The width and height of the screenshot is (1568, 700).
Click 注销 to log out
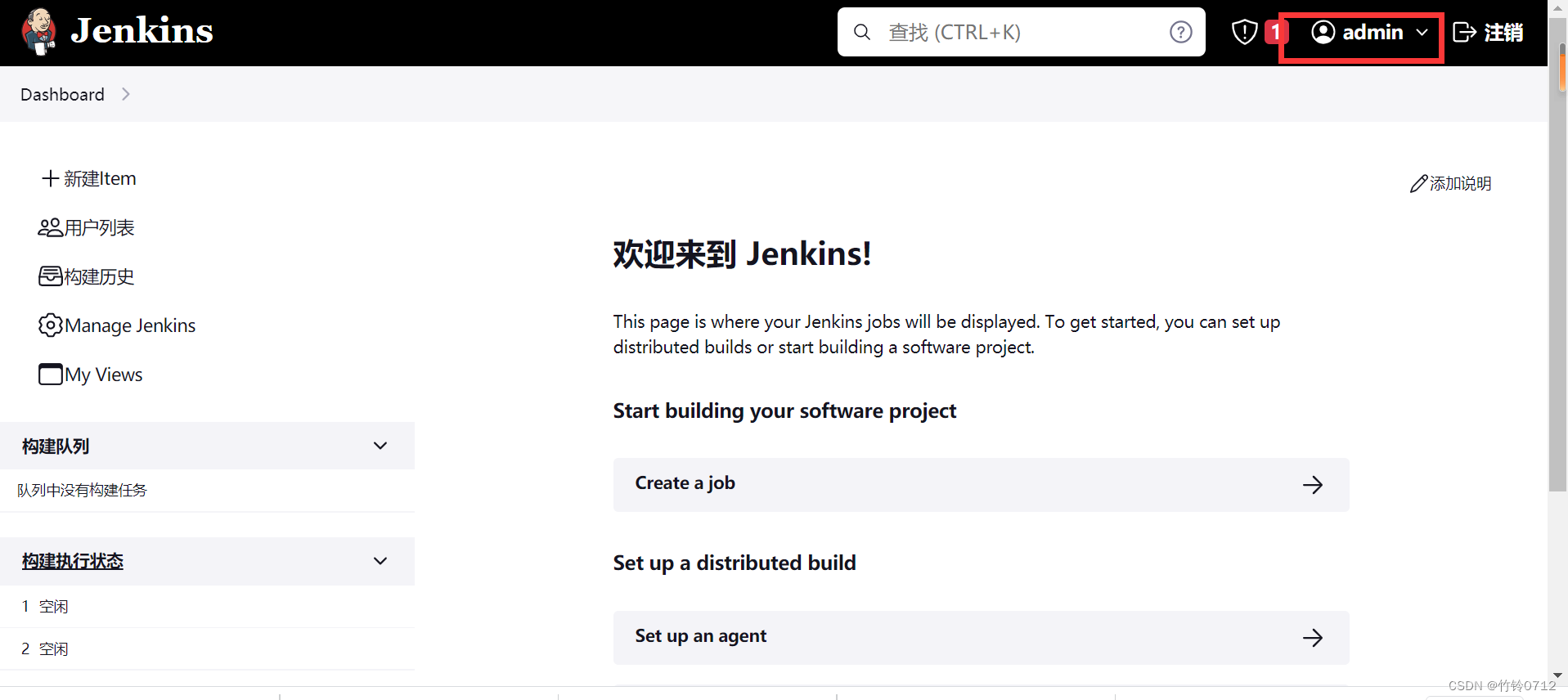click(1503, 32)
